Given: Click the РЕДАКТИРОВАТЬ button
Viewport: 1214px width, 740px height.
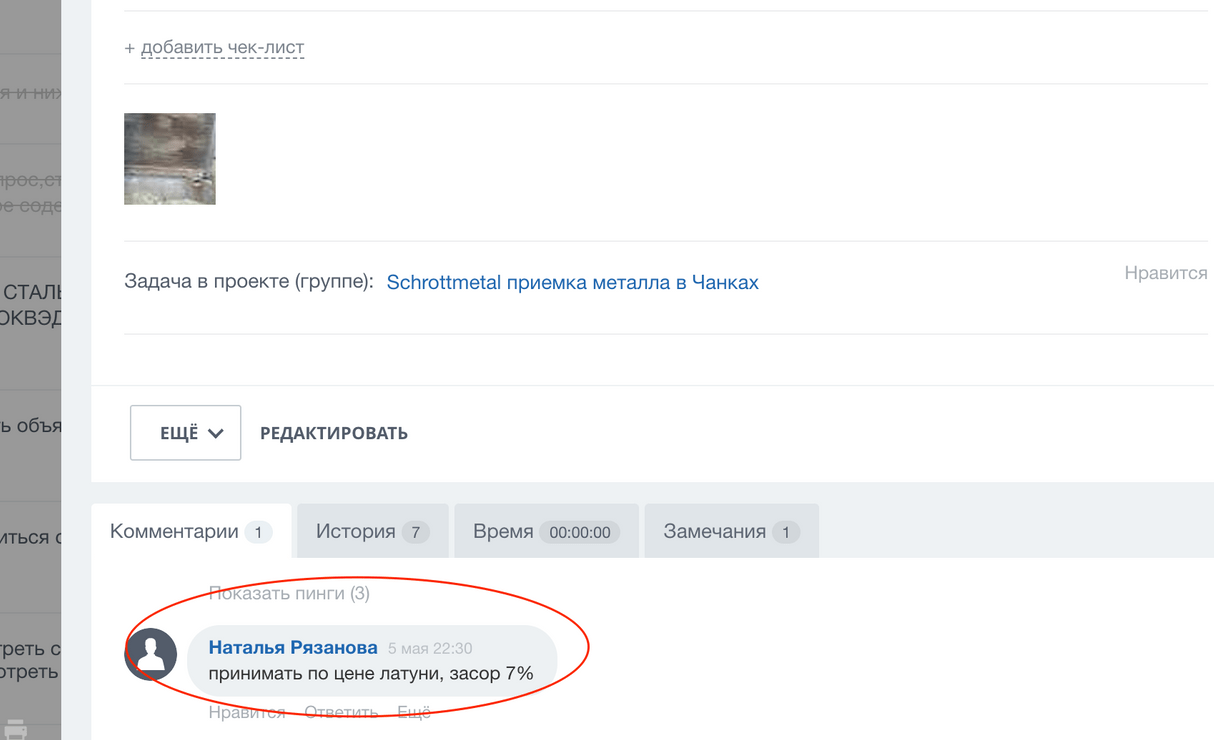Looking at the screenshot, I should (x=334, y=433).
